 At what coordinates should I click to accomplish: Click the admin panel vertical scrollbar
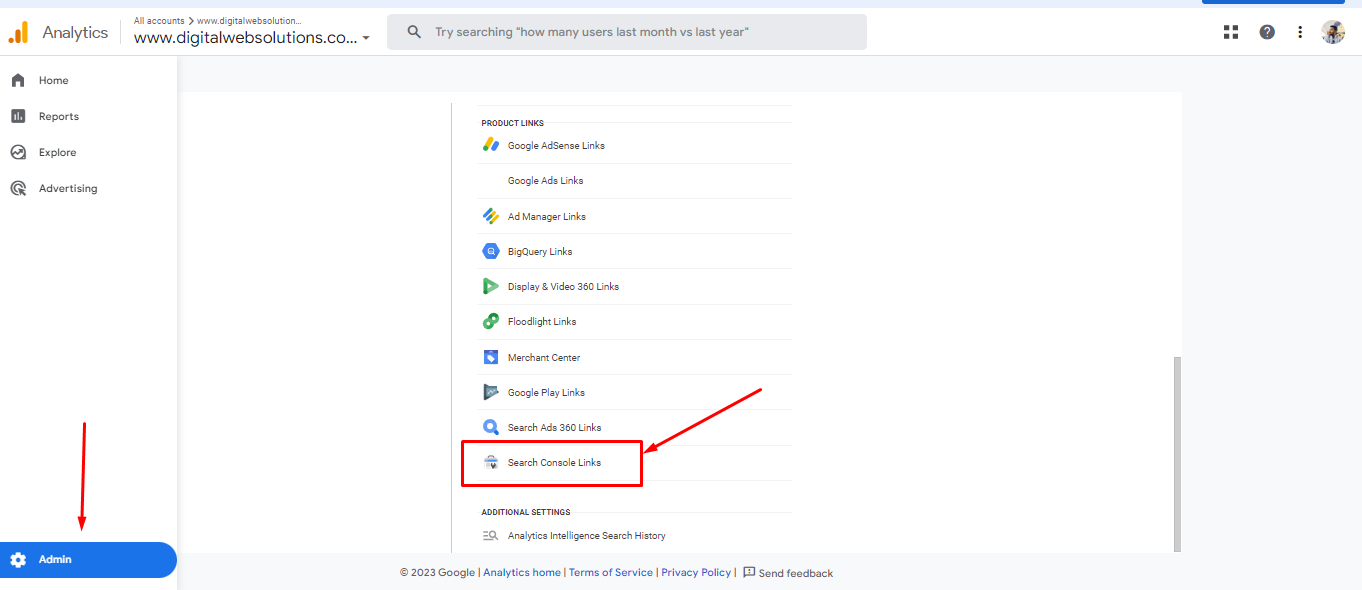coord(1177,454)
